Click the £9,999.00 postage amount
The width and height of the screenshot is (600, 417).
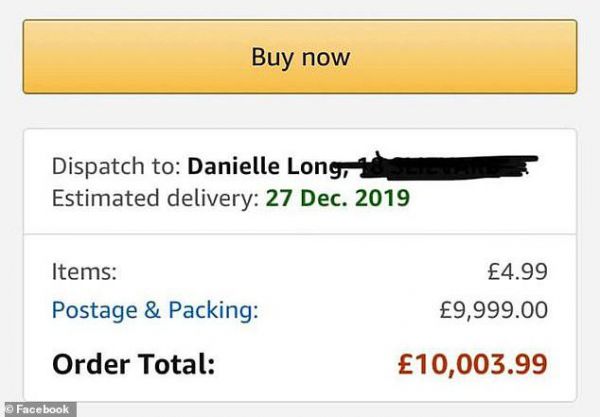(493, 310)
